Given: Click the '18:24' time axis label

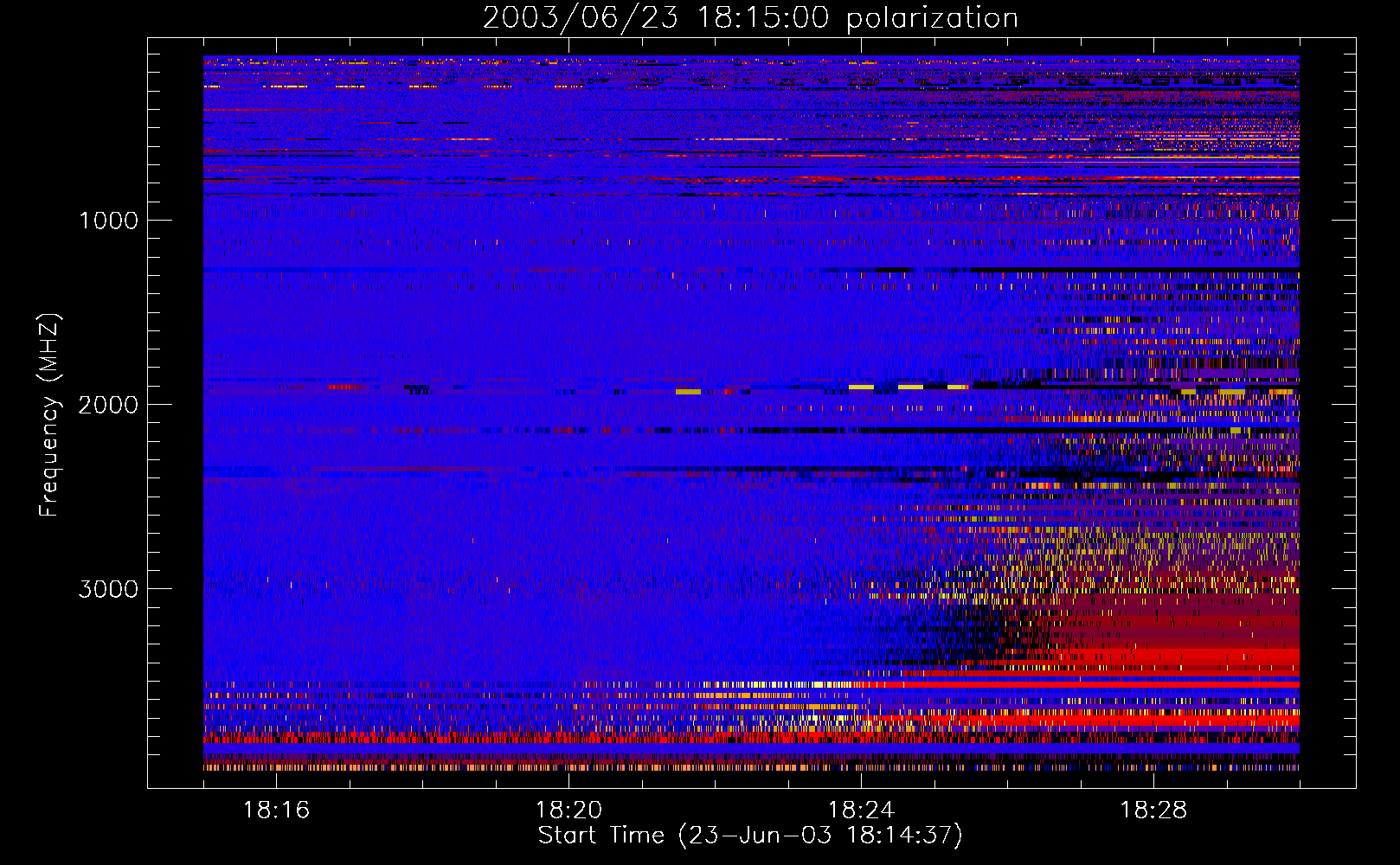Looking at the screenshot, I should point(861,810).
